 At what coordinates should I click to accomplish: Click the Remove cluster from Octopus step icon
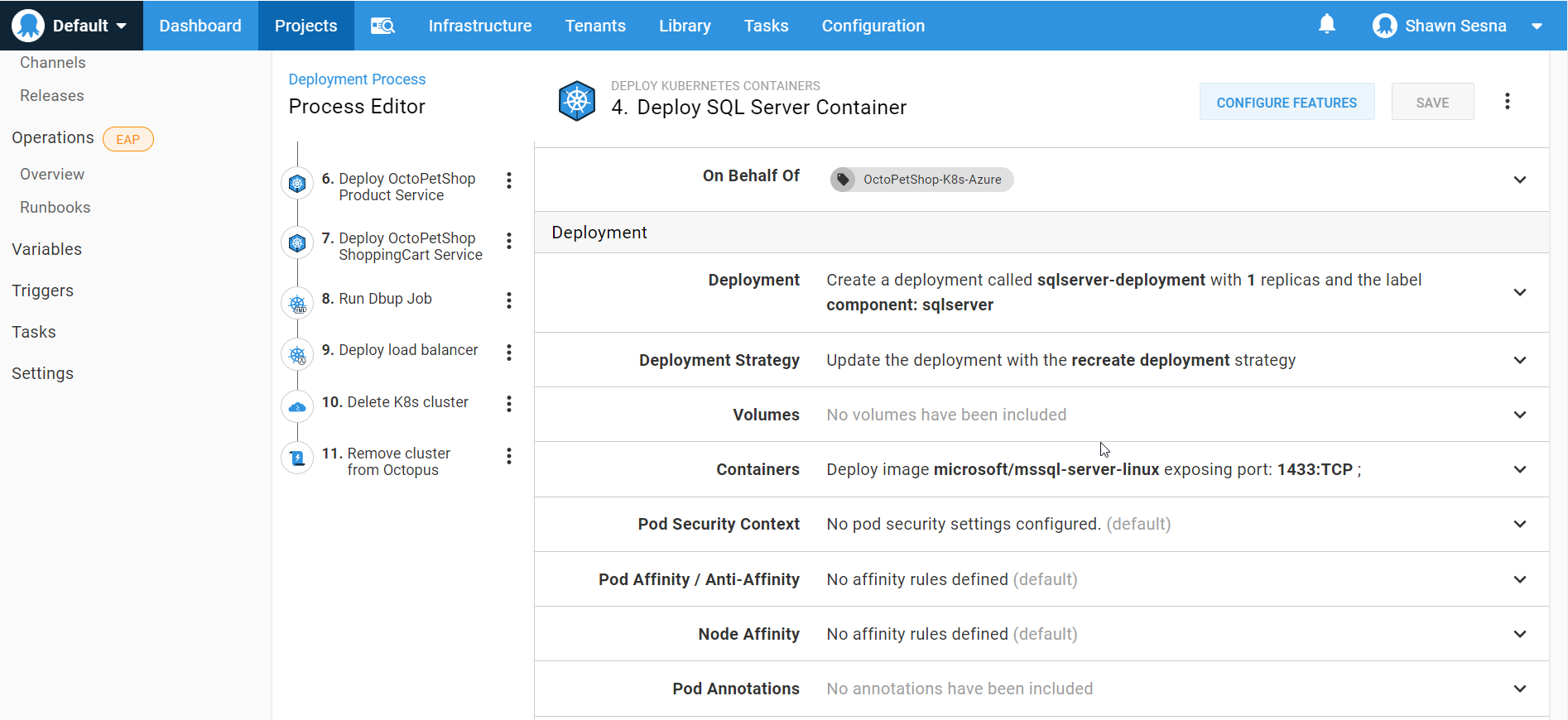[x=297, y=458]
